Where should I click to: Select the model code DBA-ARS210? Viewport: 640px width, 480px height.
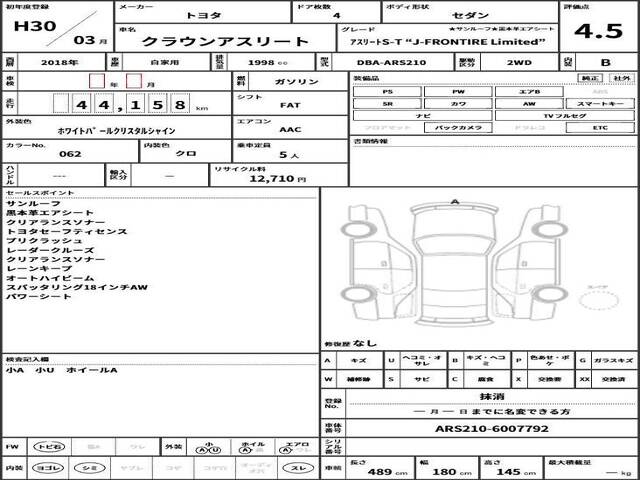pos(391,62)
